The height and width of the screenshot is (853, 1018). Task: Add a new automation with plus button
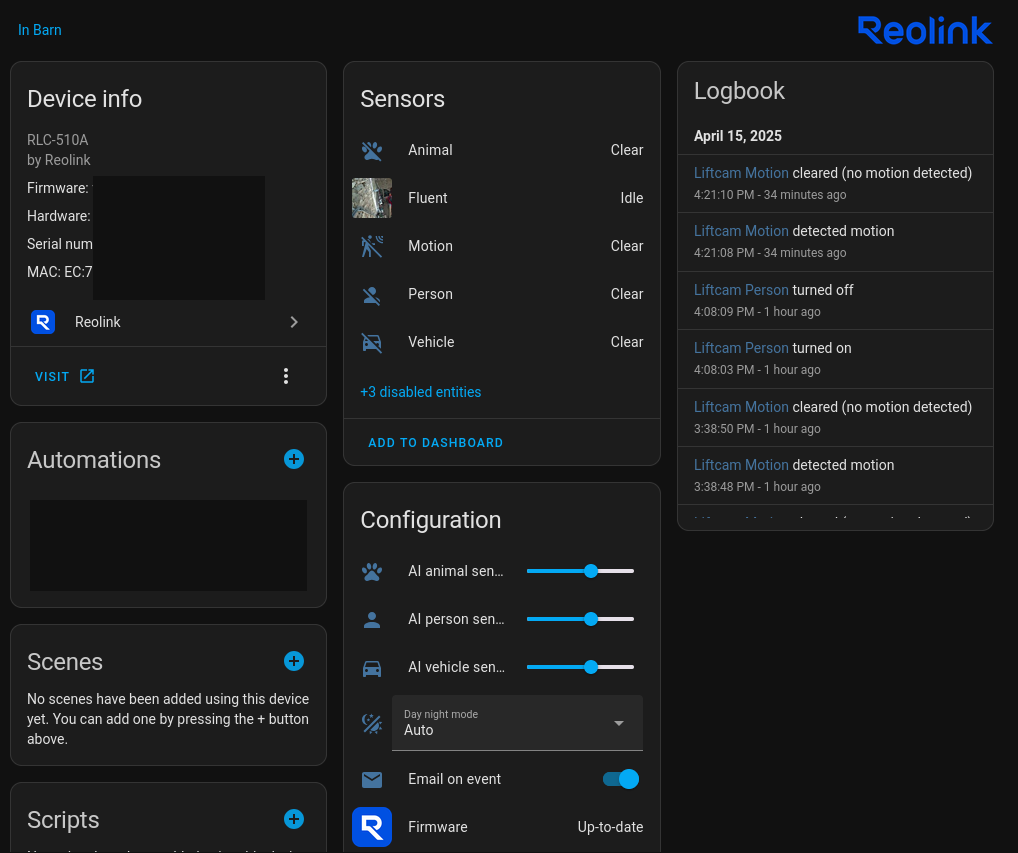coord(293,459)
